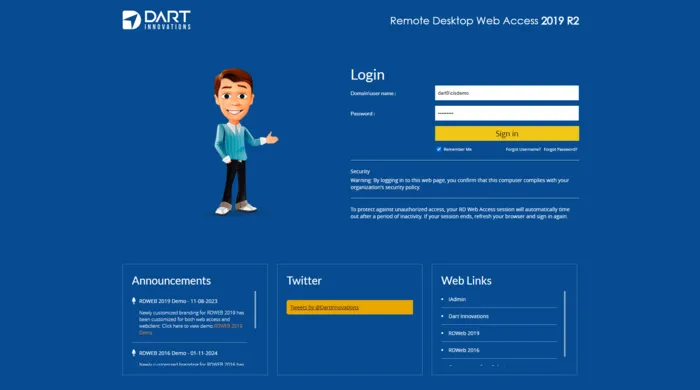Focus the Domain\user name field
This screenshot has width=700, height=390.
click(x=507, y=93)
